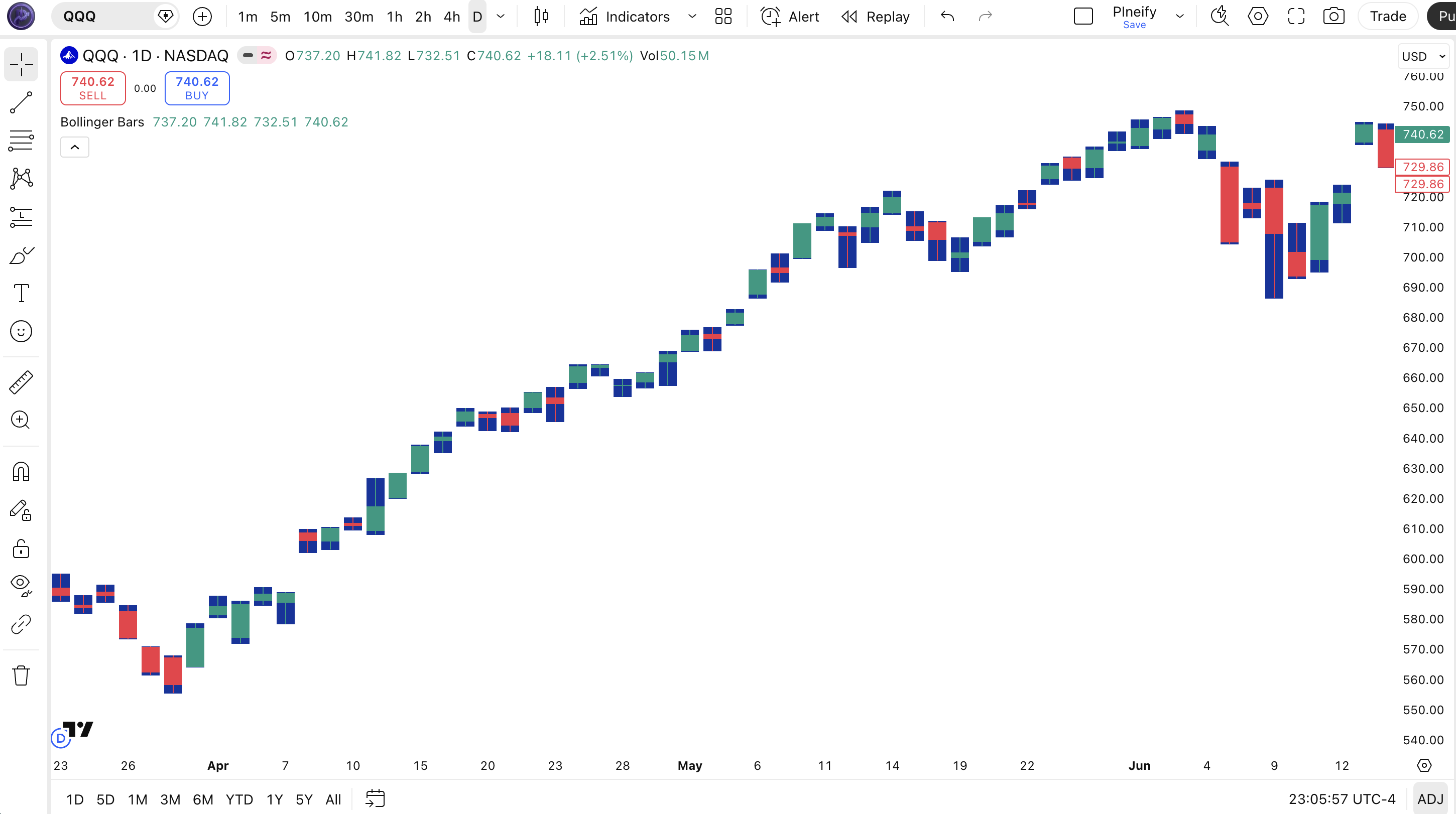Open the 23:05:57 UTC-4 timezone menu

(x=1342, y=799)
